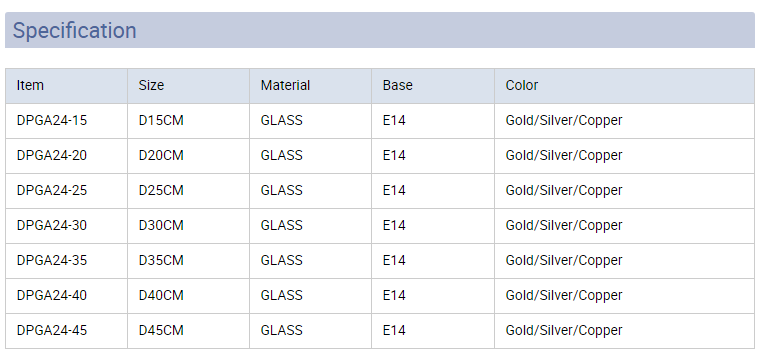
Task: Select the DPGA24-20 item cell
Action: tap(66, 156)
